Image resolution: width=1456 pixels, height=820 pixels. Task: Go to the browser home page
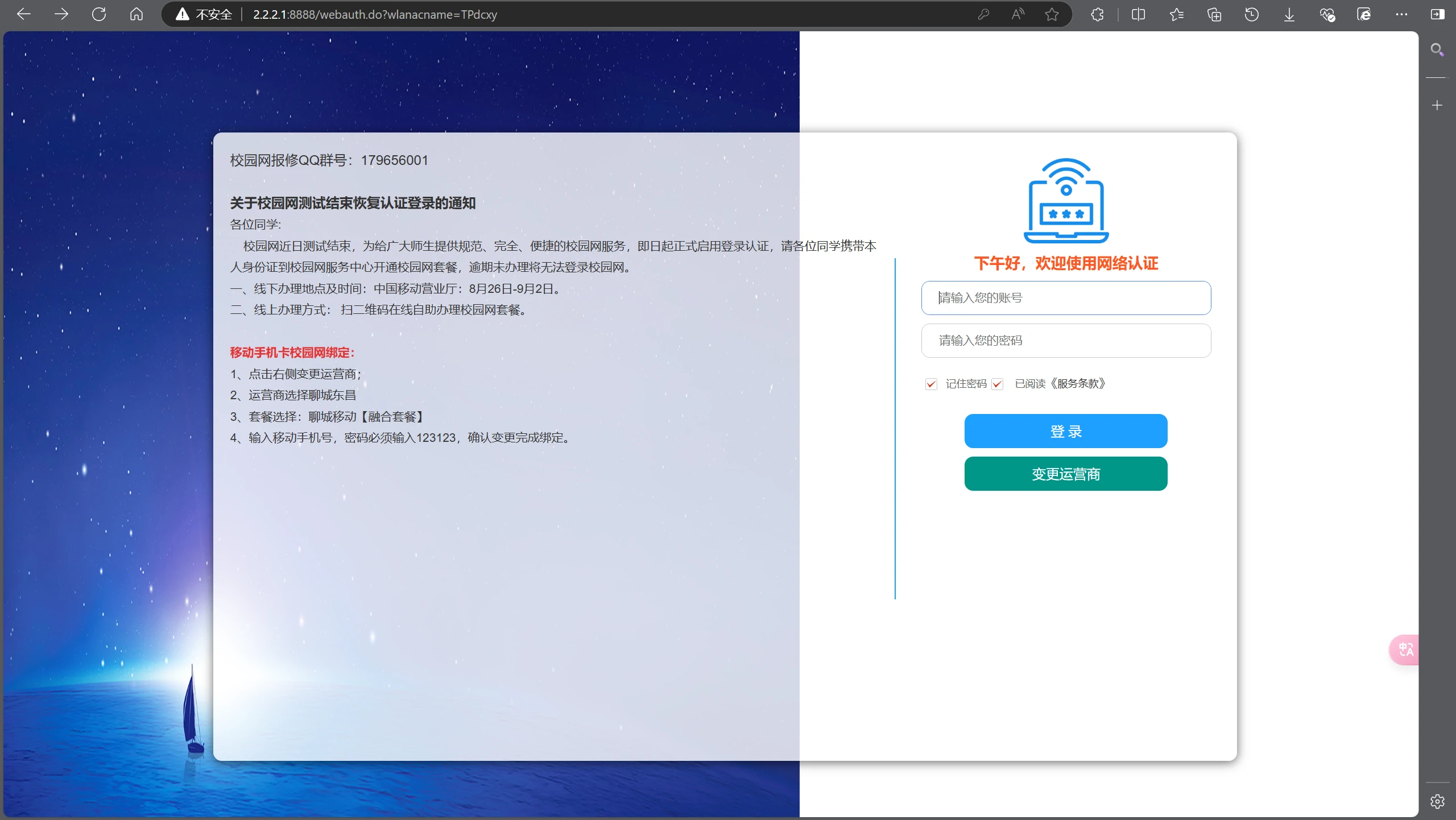136,14
